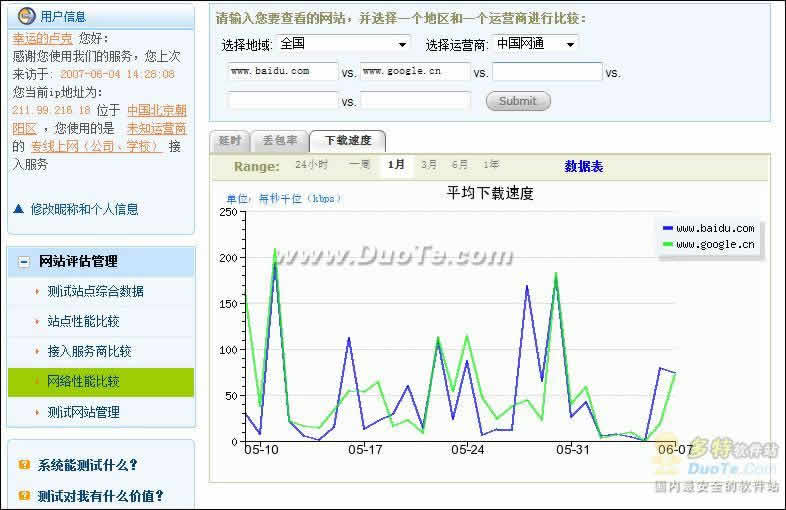Click the 05-17 date label on chart axis
Screen dimensions: 786x510
point(365,450)
